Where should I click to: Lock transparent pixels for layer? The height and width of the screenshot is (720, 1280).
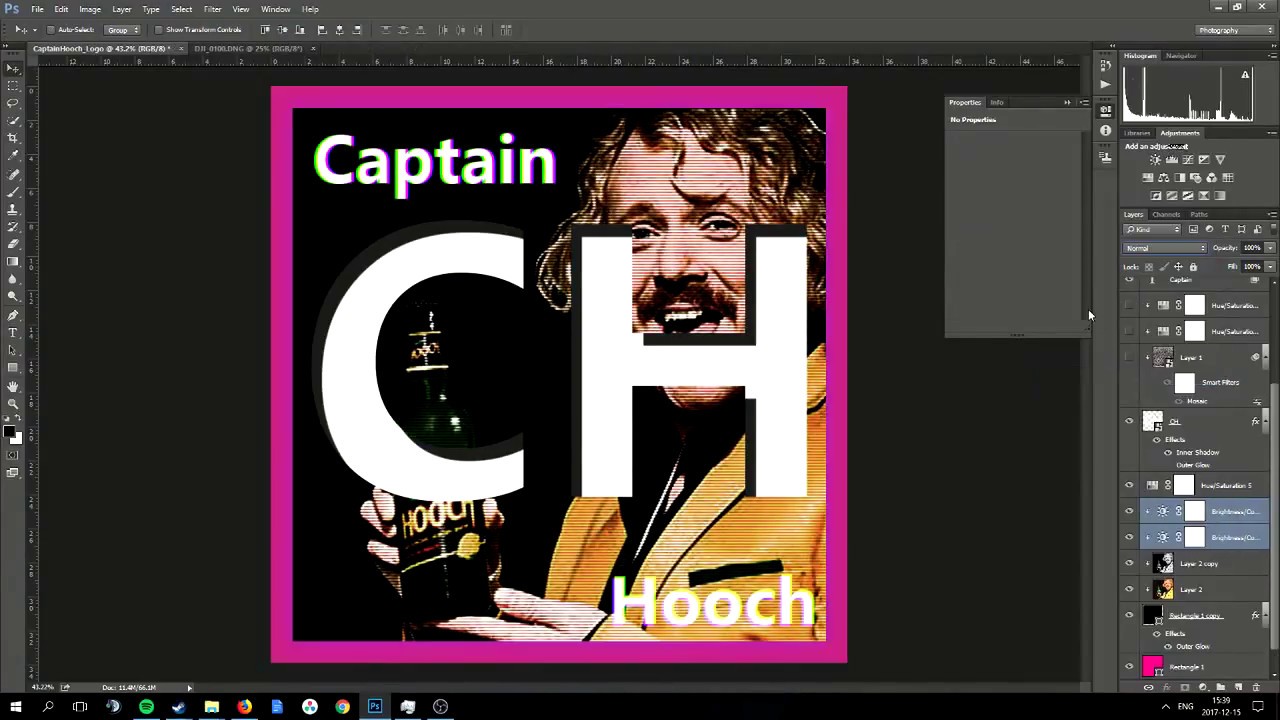pos(1148,267)
